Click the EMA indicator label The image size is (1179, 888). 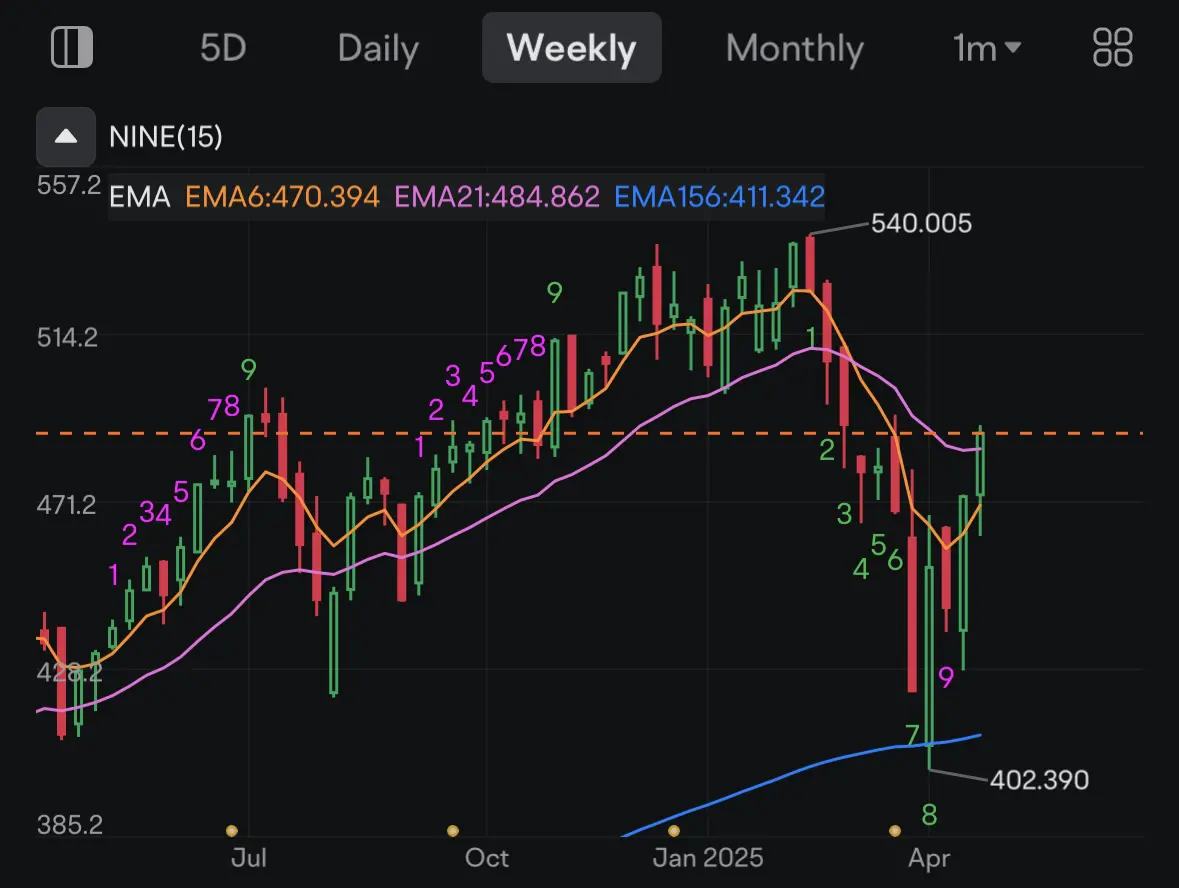point(140,197)
